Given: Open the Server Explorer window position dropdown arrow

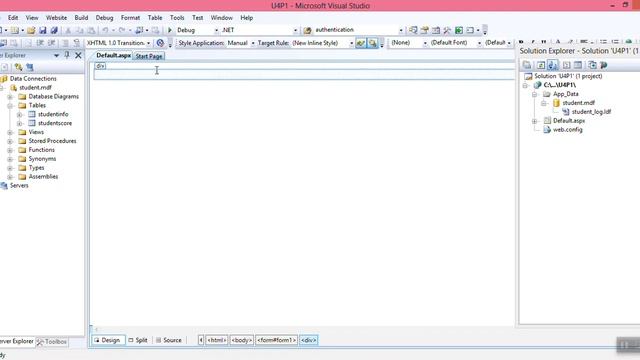Looking at the screenshot, I should tap(56, 56).
